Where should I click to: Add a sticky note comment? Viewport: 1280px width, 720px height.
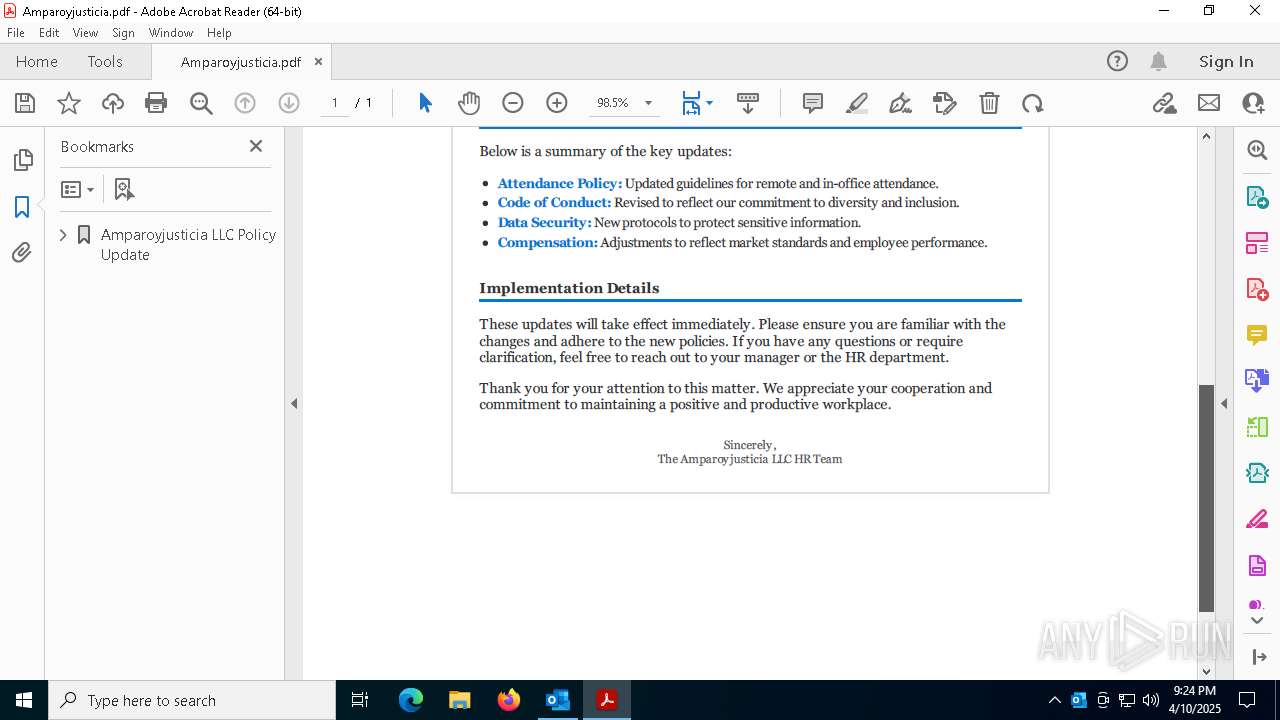813,103
